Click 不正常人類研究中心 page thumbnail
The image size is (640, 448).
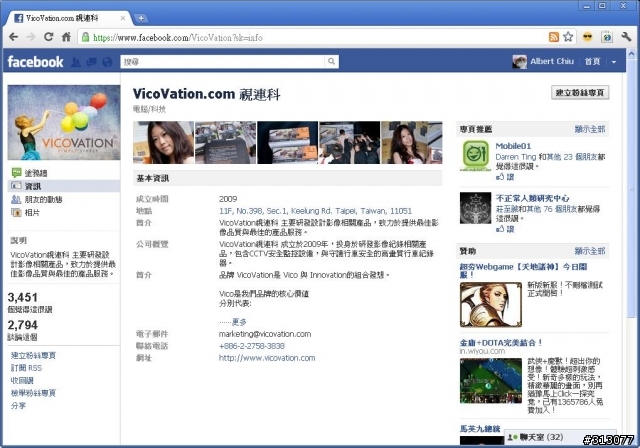pos(476,208)
